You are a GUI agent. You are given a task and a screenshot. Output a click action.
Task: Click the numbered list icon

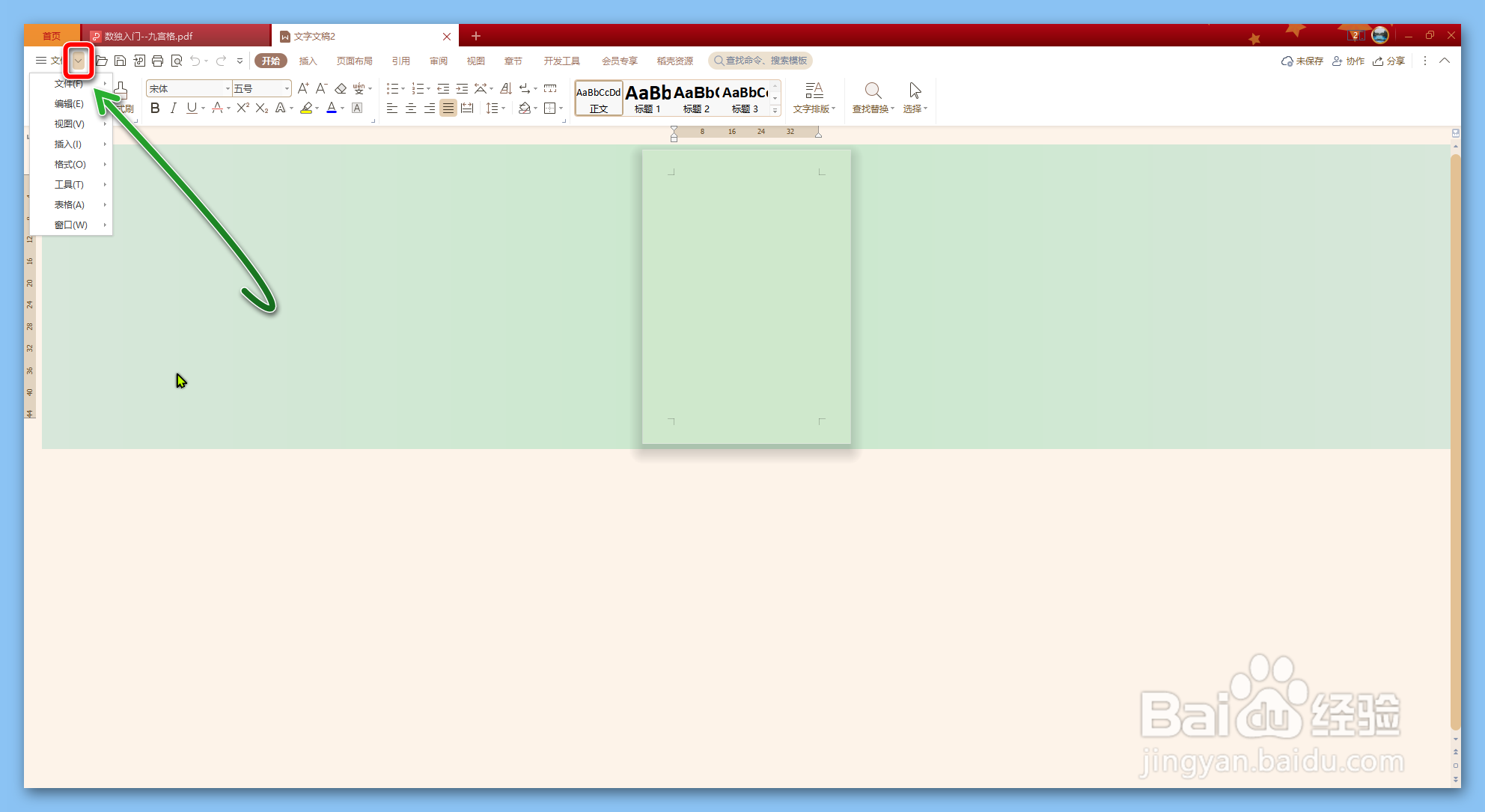418,88
